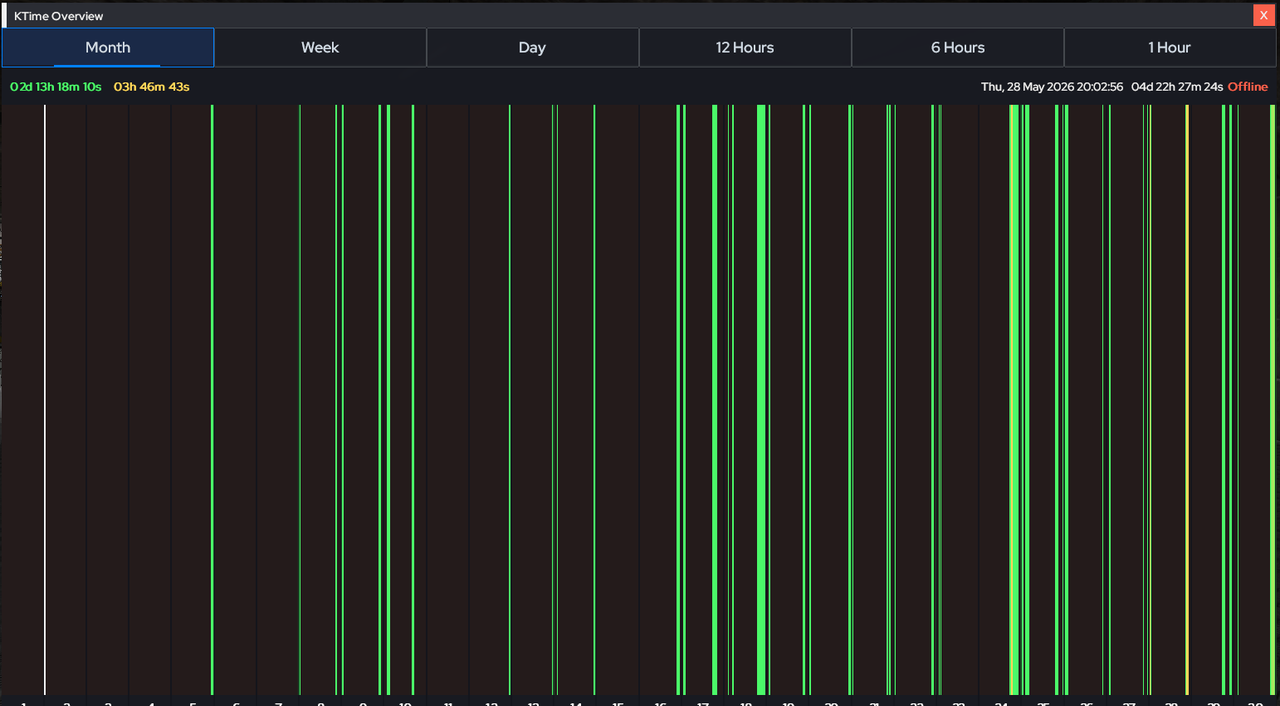Select the 1 Hour tab
Screen dimensions: 1280x706
[x=1170, y=47]
